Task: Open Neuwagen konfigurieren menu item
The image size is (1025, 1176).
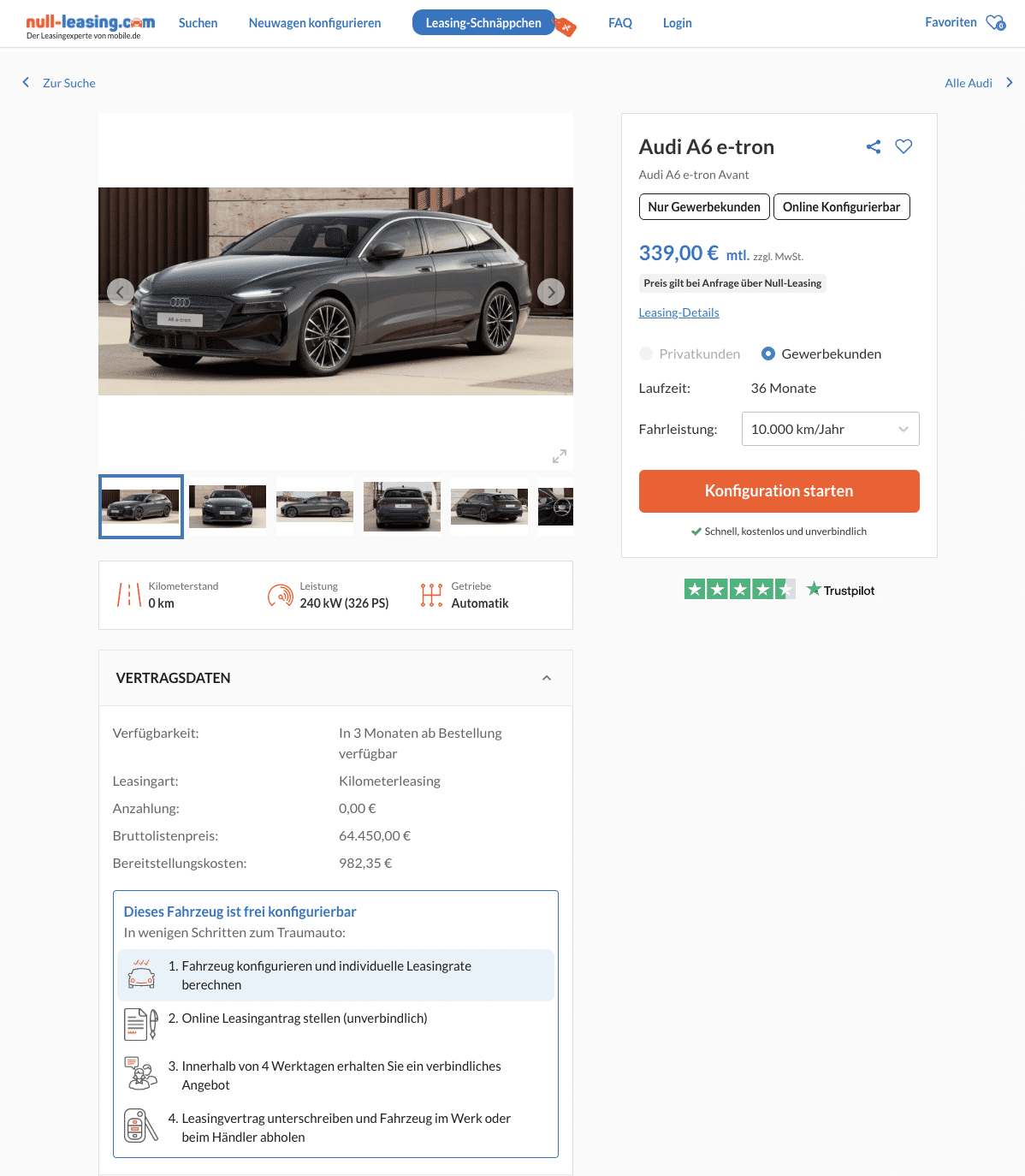Action: (x=315, y=23)
